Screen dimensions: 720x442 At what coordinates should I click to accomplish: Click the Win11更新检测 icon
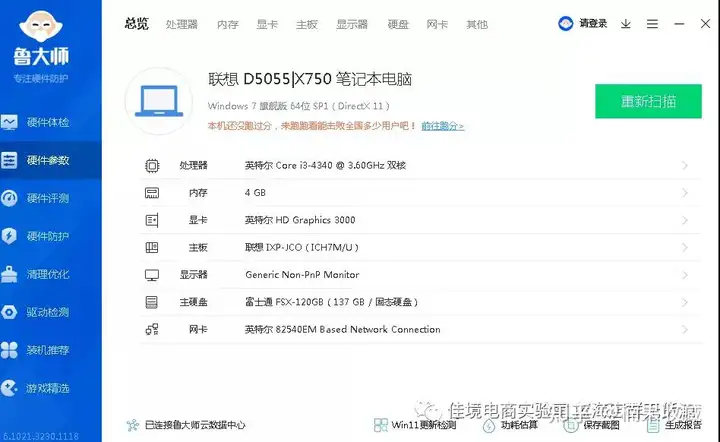[x=381, y=425]
